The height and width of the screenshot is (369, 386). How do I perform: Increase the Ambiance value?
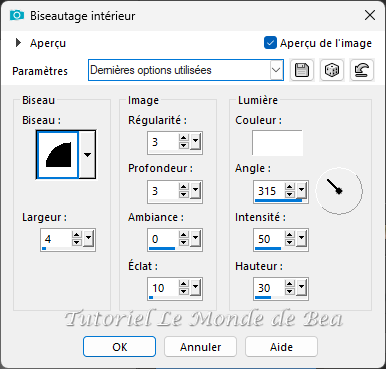coord(184,235)
